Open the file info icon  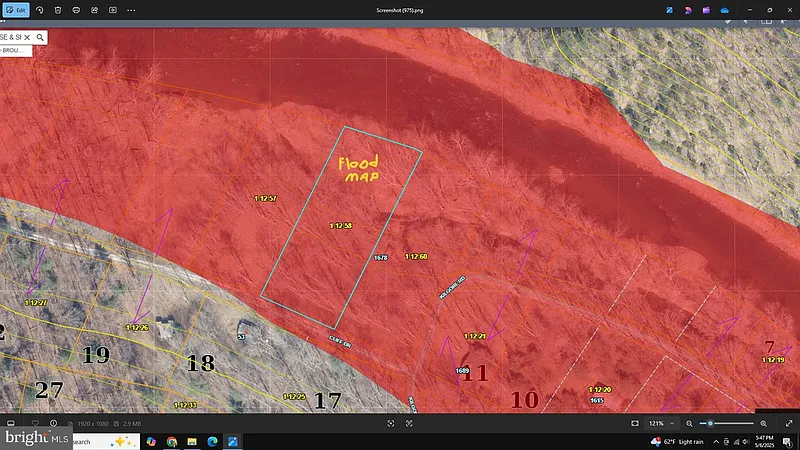(x=54, y=423)
